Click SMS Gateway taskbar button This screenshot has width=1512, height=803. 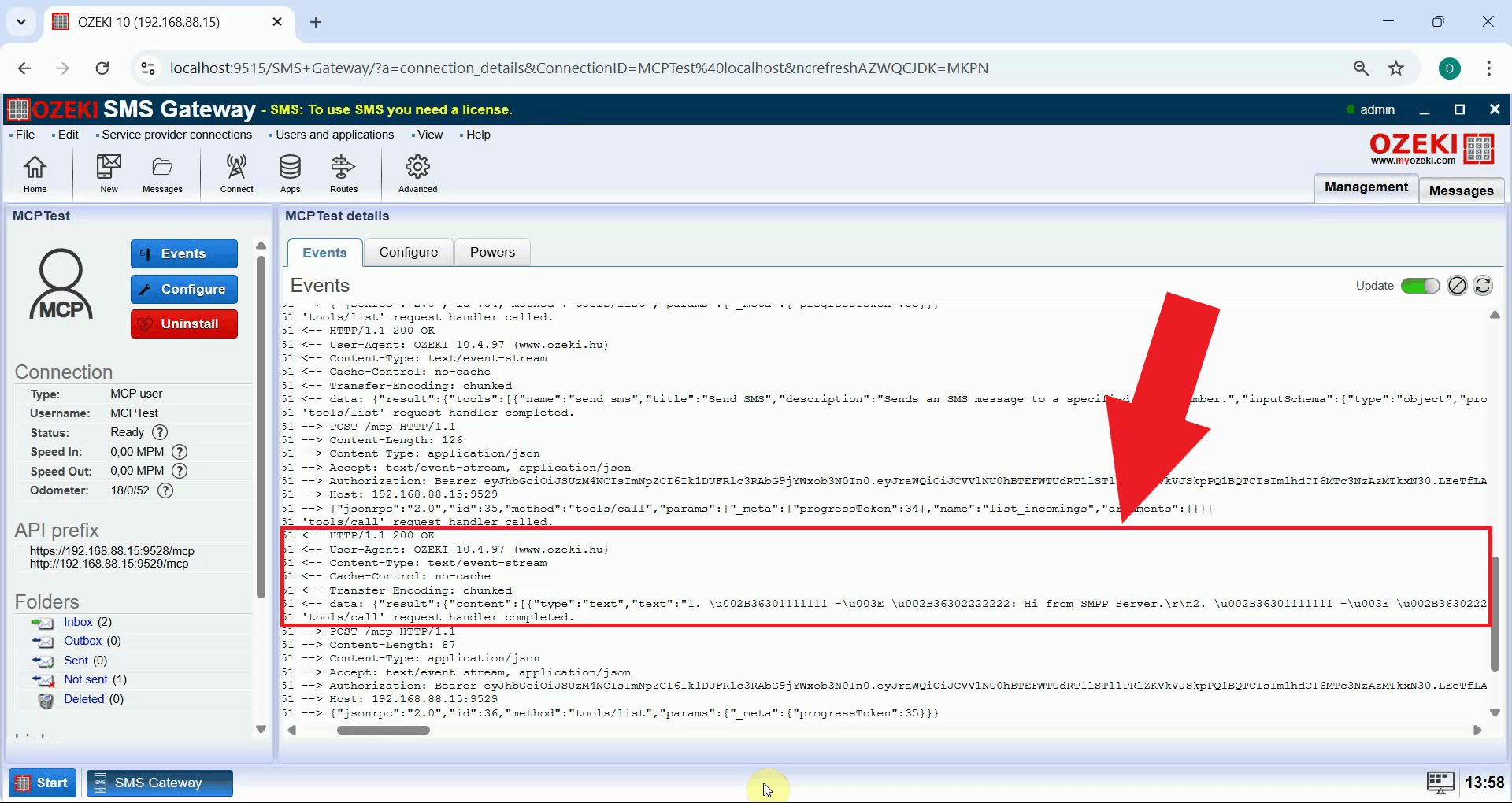(x=159, y=783)
